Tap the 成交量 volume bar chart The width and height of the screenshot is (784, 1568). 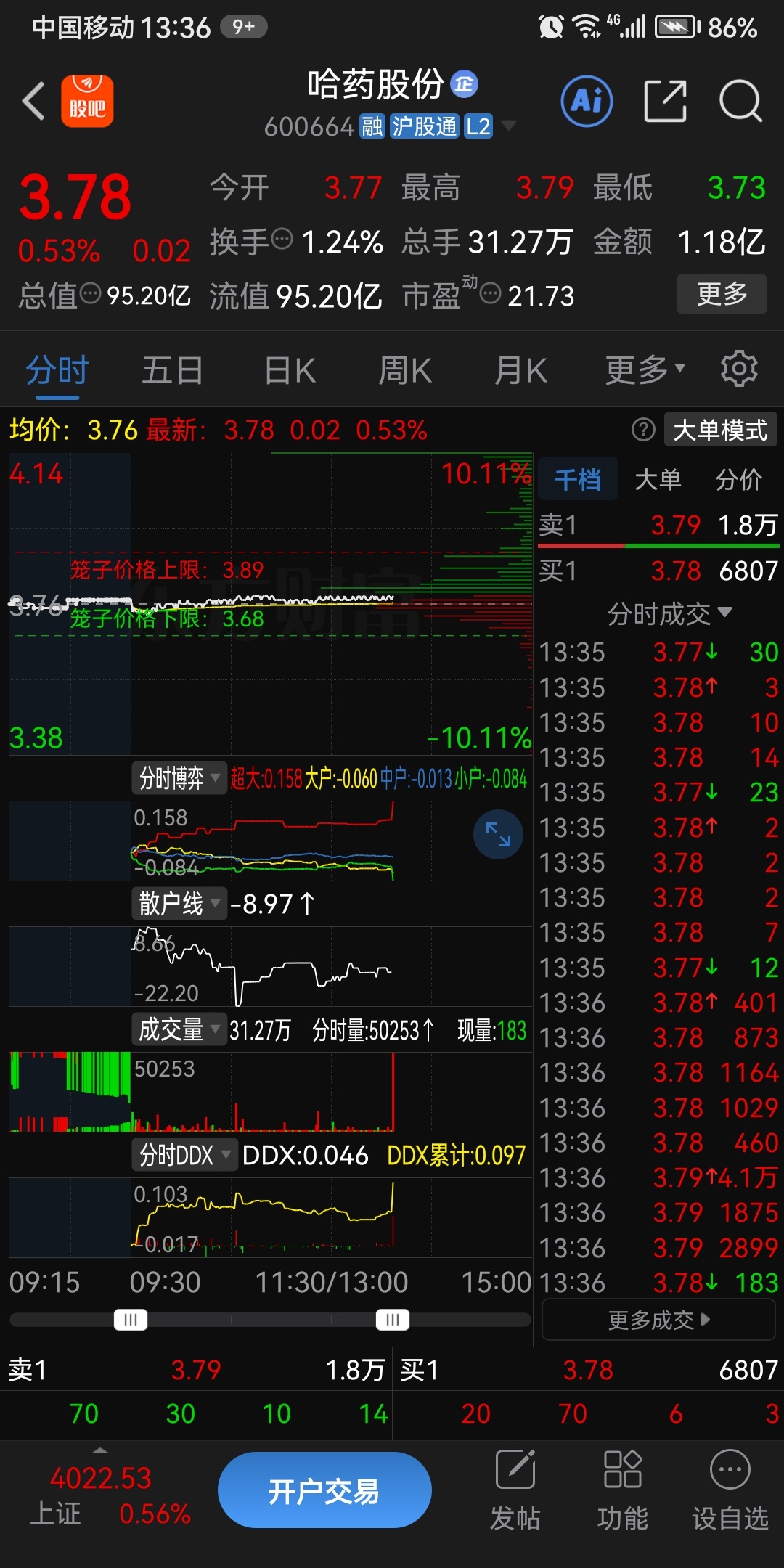pos(270,1092)
